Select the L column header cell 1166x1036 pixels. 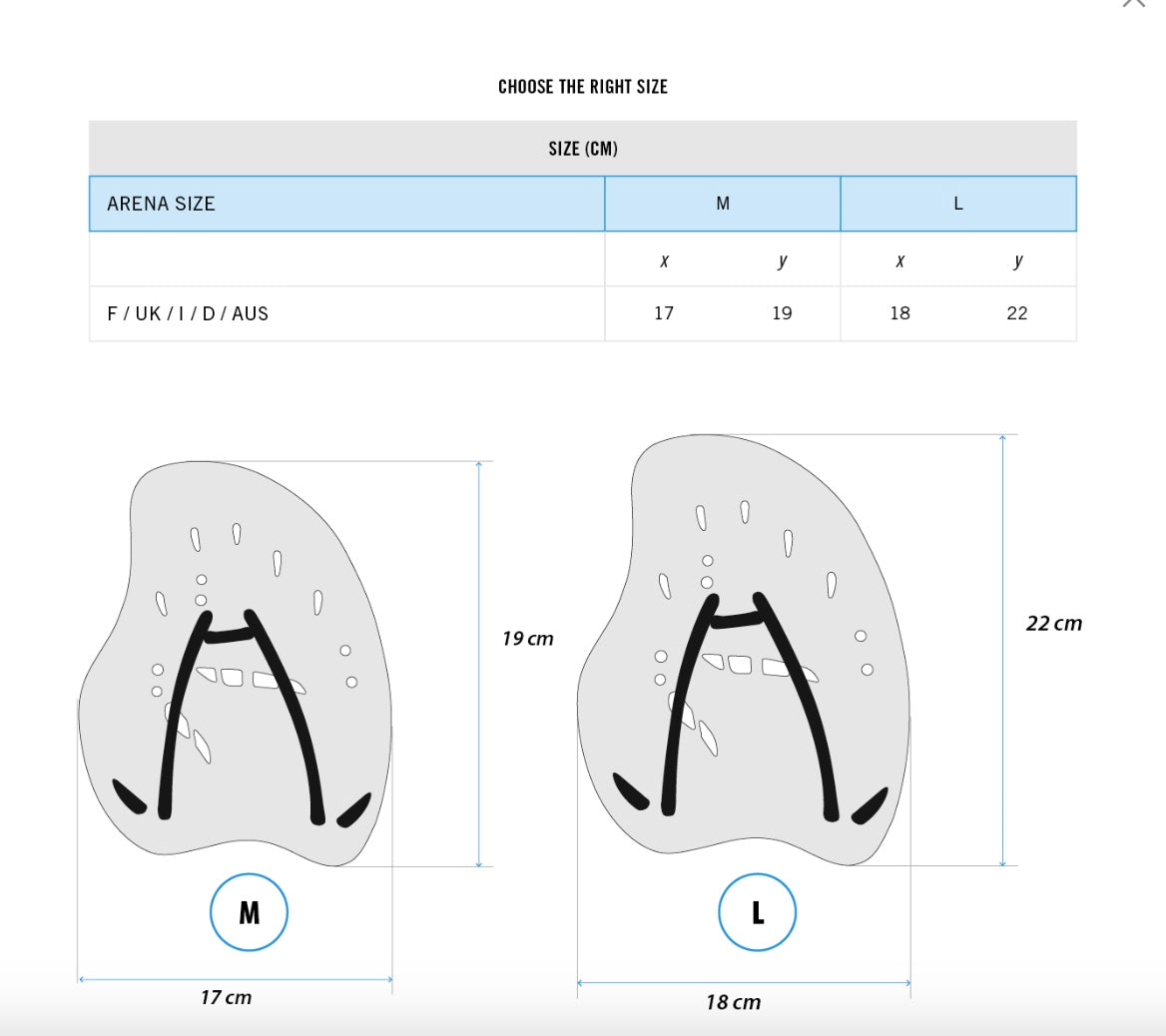[x=957, y=203]
